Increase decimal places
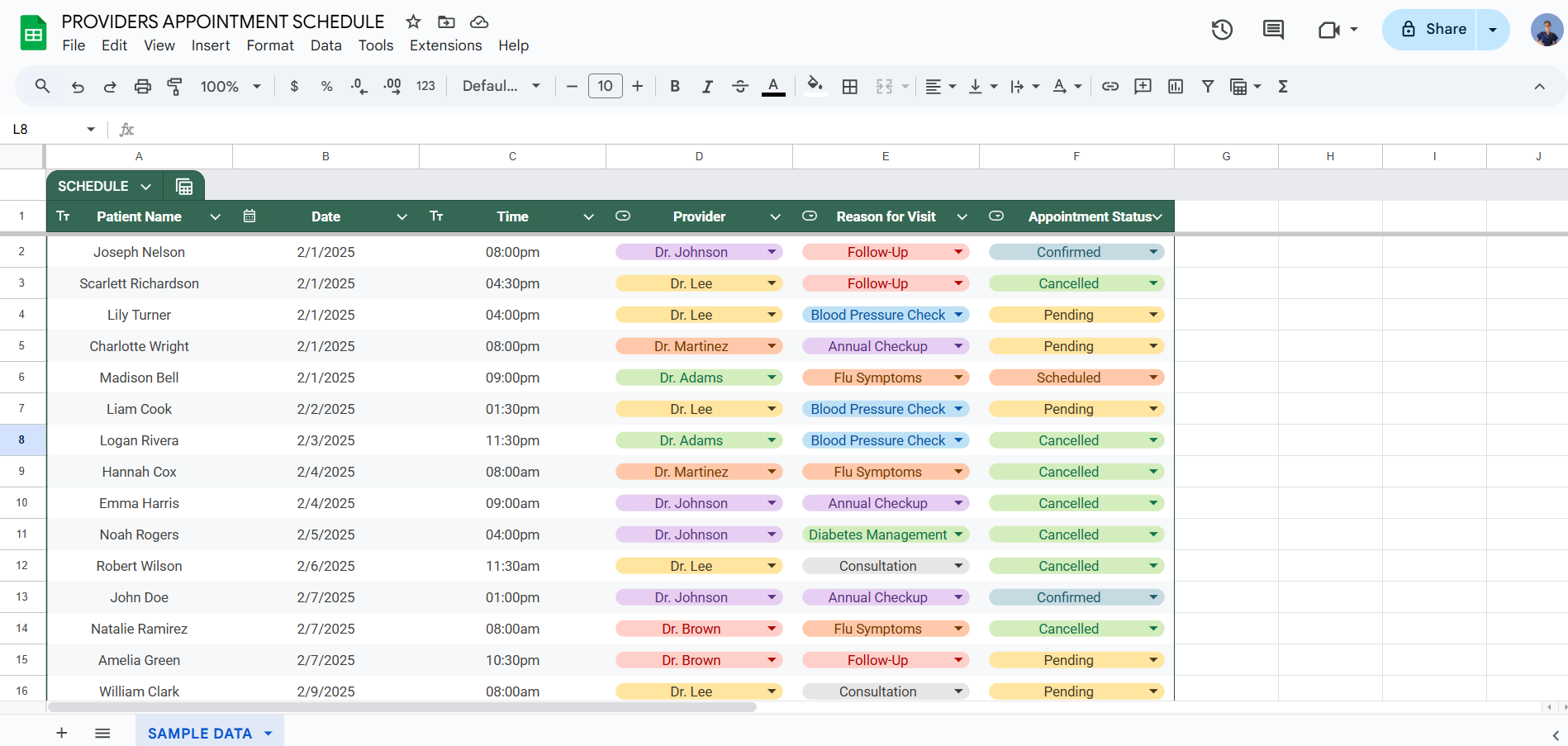The image size is (1568, 746). (x=392, y=86)
